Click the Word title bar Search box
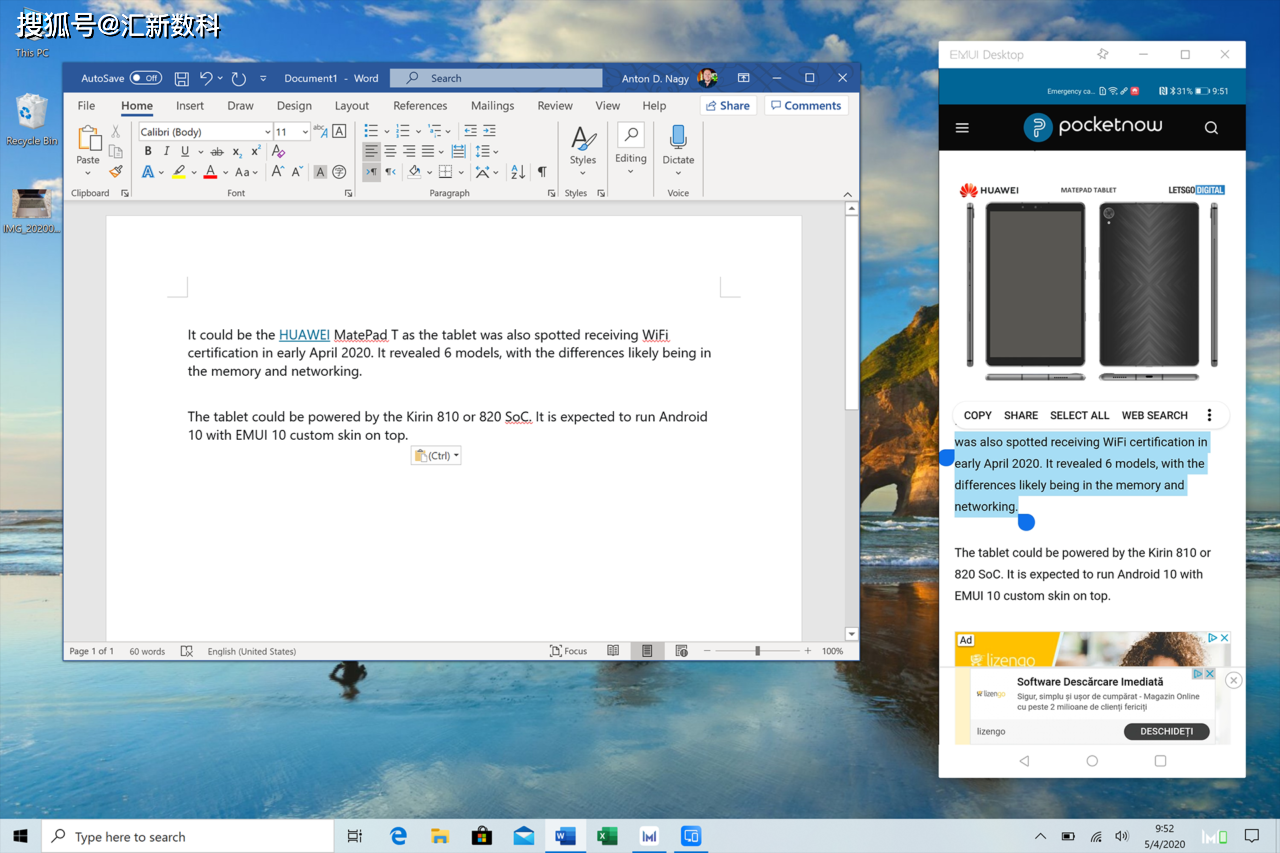Image resolution: width=1280 pixels, height=853 pixels. (x=496, y=78)
